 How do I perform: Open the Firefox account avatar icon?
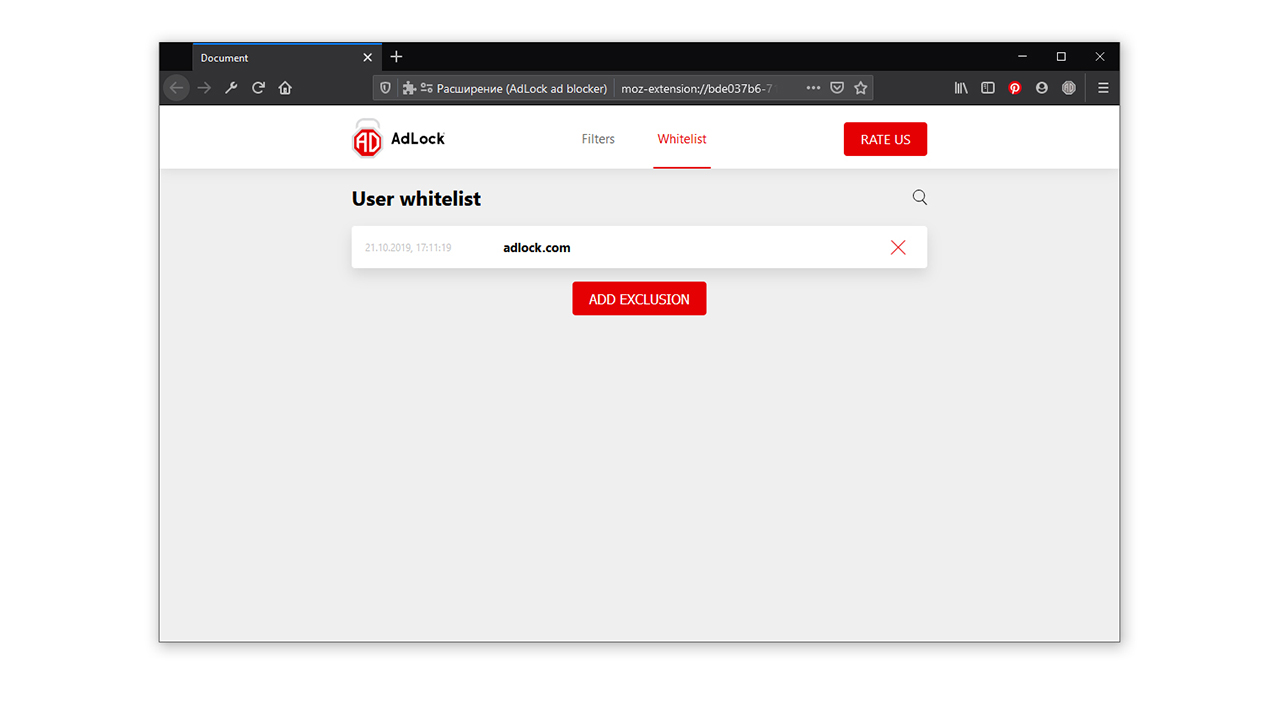tap(1042, 88)
